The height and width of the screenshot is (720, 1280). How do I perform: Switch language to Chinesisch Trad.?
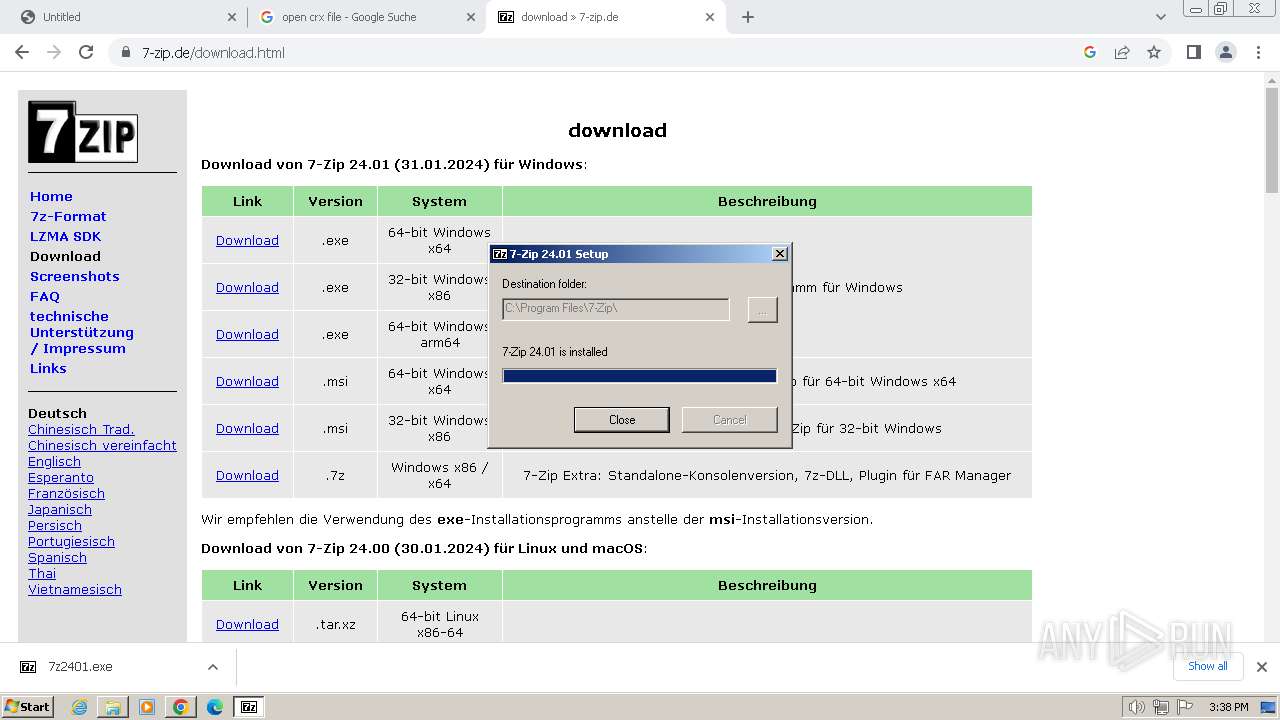[81, 429]
